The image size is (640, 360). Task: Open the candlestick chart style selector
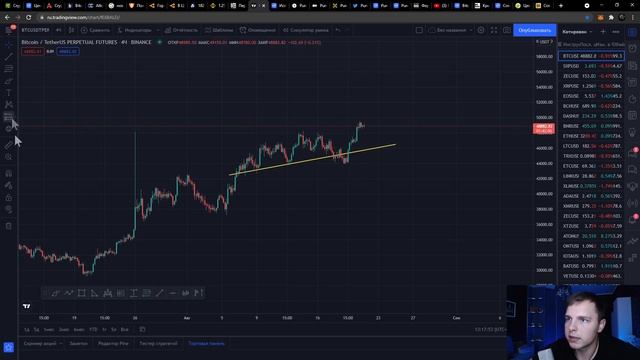pos(71,30)
